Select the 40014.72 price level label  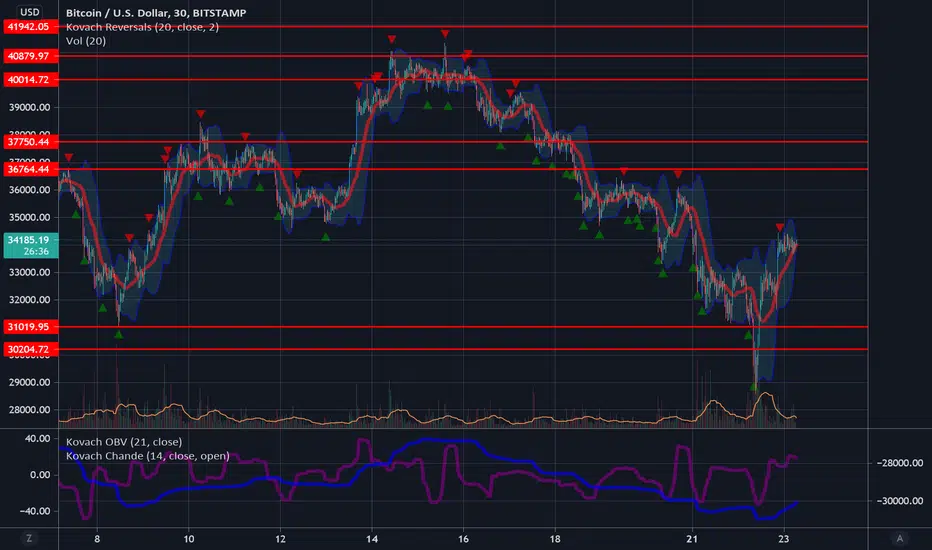31,80
